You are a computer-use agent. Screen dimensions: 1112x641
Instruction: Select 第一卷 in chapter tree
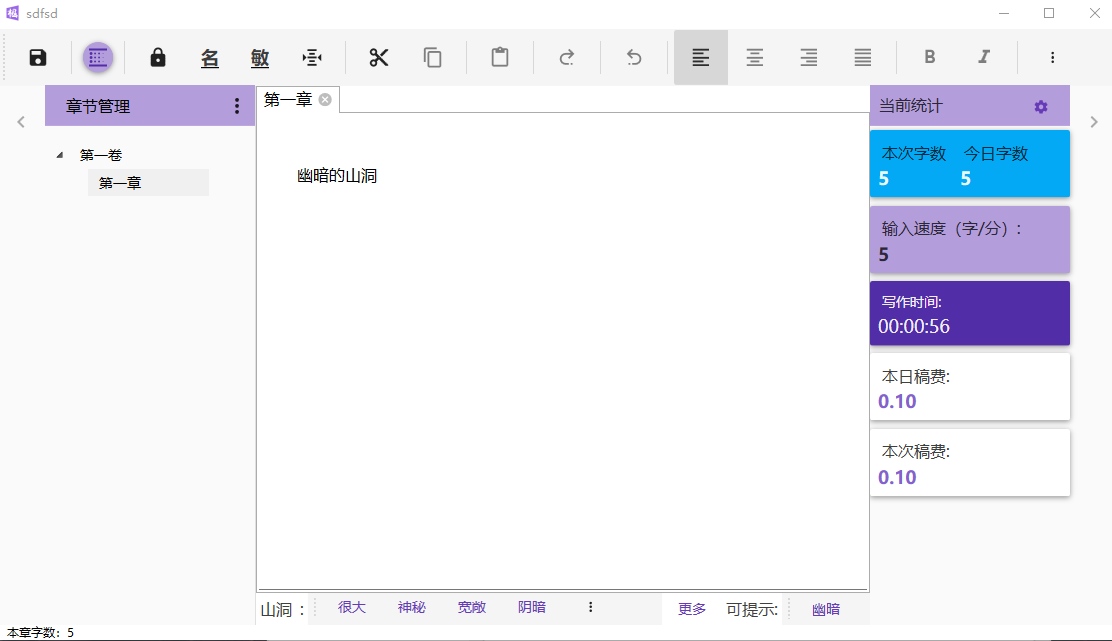tap(101, 155)
